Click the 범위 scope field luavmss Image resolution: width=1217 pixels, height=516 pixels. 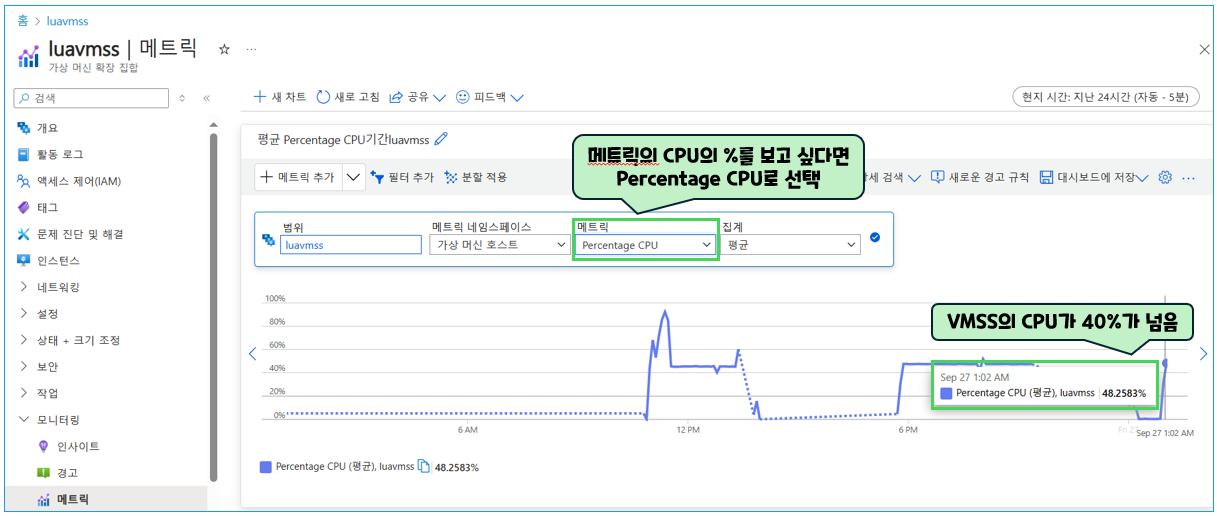351,244
